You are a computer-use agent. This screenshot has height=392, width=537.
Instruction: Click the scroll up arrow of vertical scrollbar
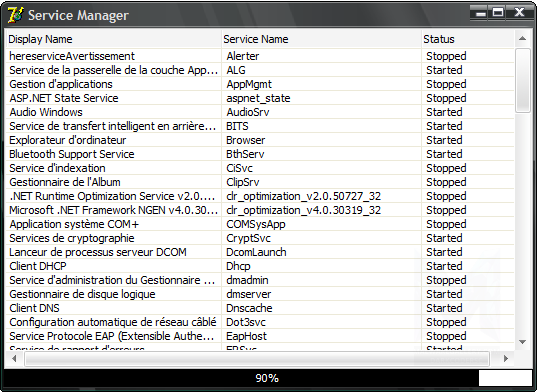point(522,38)
